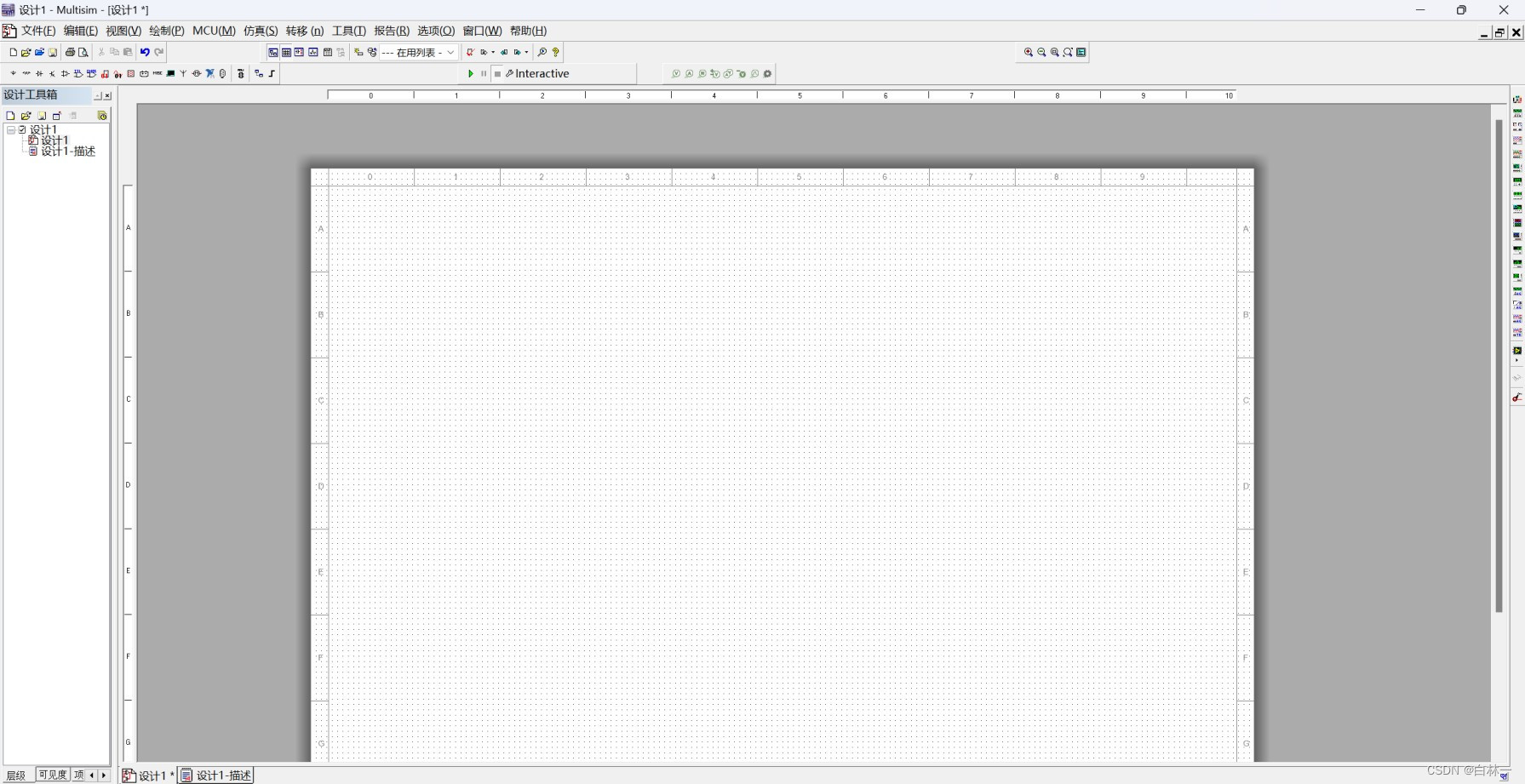Place a diode component
Viewport: 1525px width, 784px height.
[39, 73]
